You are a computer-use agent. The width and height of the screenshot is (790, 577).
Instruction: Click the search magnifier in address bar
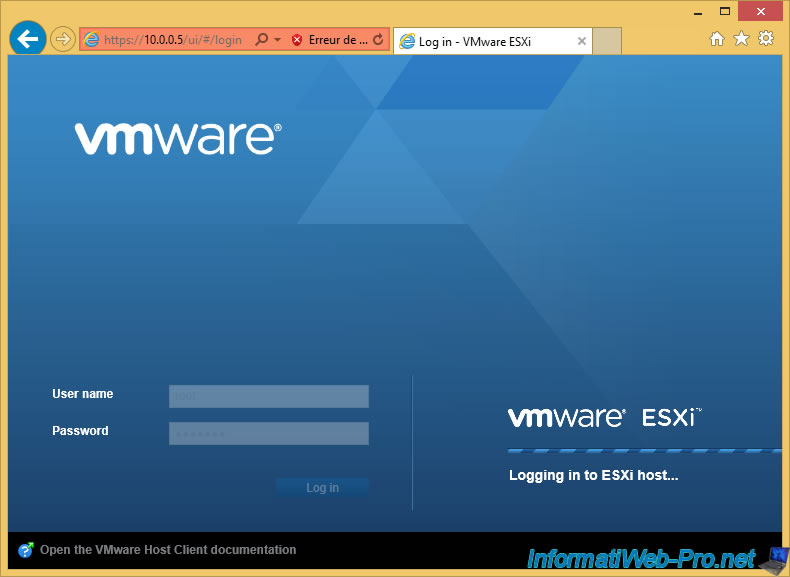pos(262,39)
